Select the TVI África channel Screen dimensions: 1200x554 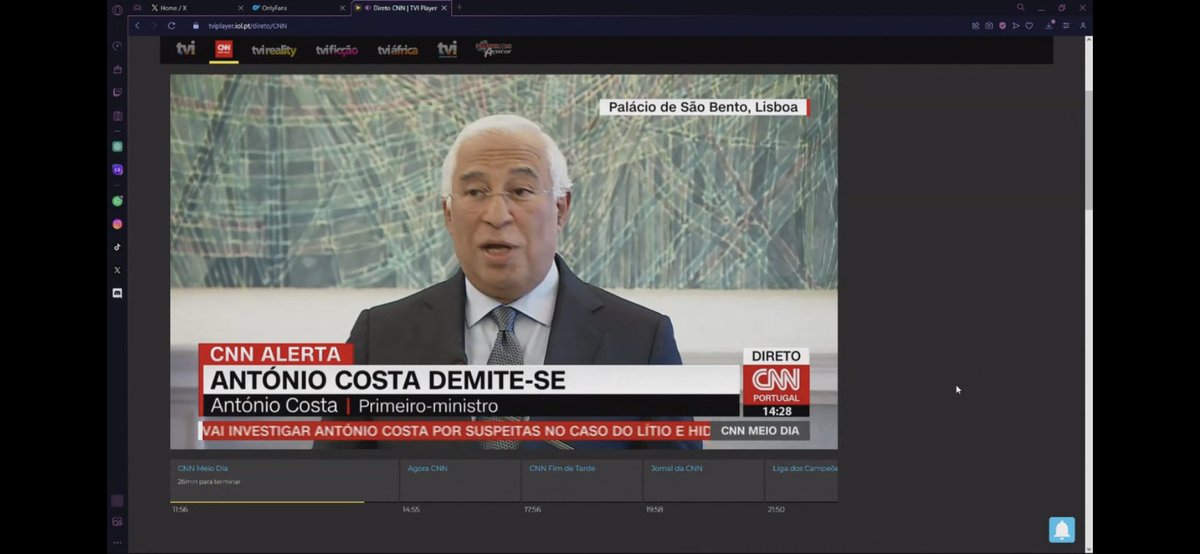pyautogui.click(x=397, y=50)
